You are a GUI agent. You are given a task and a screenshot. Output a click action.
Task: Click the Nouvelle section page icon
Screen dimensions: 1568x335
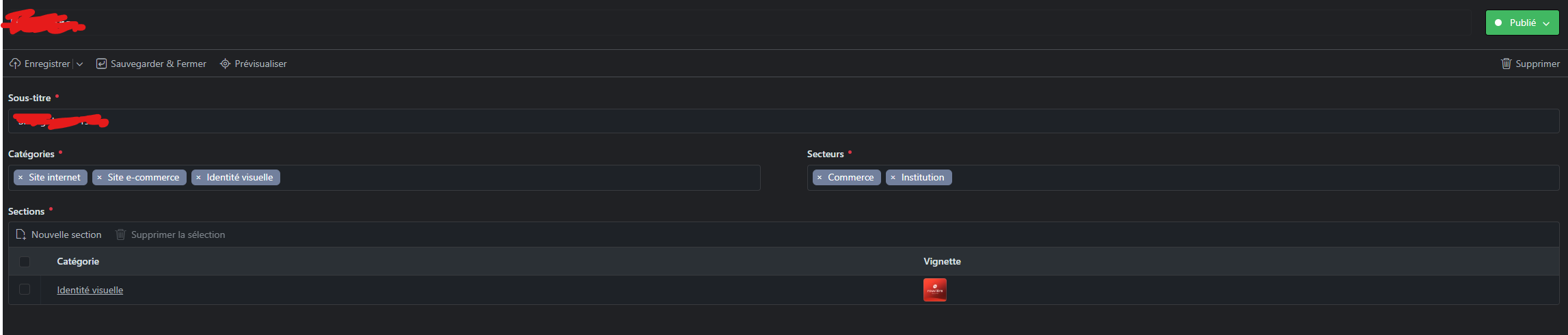[x=21, y=234]
